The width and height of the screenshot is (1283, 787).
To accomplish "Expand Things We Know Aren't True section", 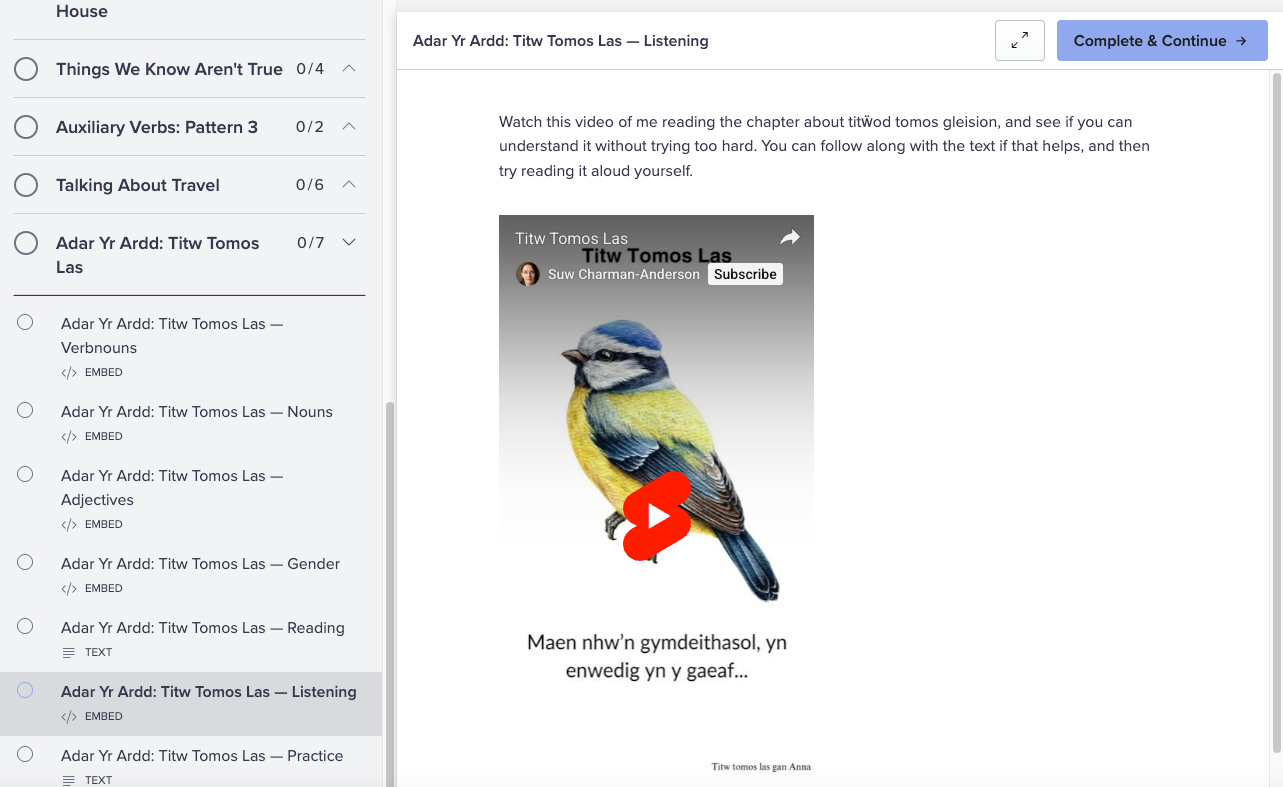I will (349, 69).
